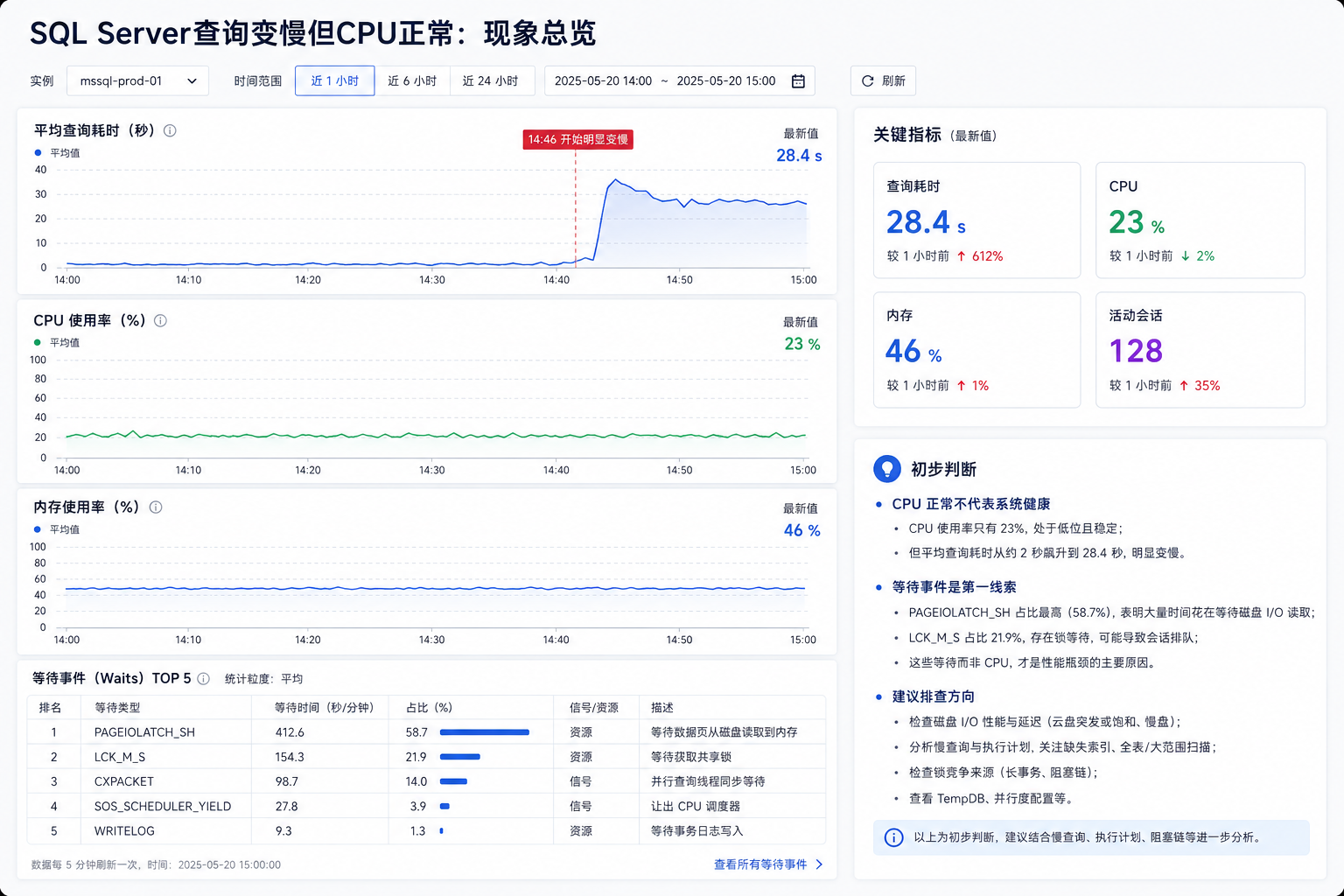Click info icon next to 平均查询耗时
The image size is (1344, 896).
click(170, 130)
